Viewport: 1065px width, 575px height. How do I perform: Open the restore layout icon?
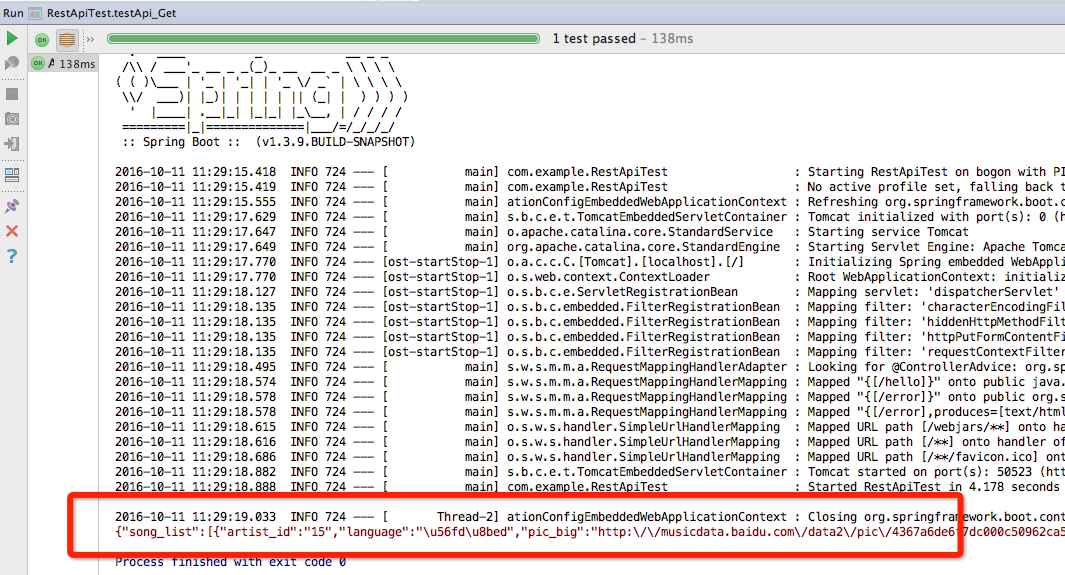12,175
